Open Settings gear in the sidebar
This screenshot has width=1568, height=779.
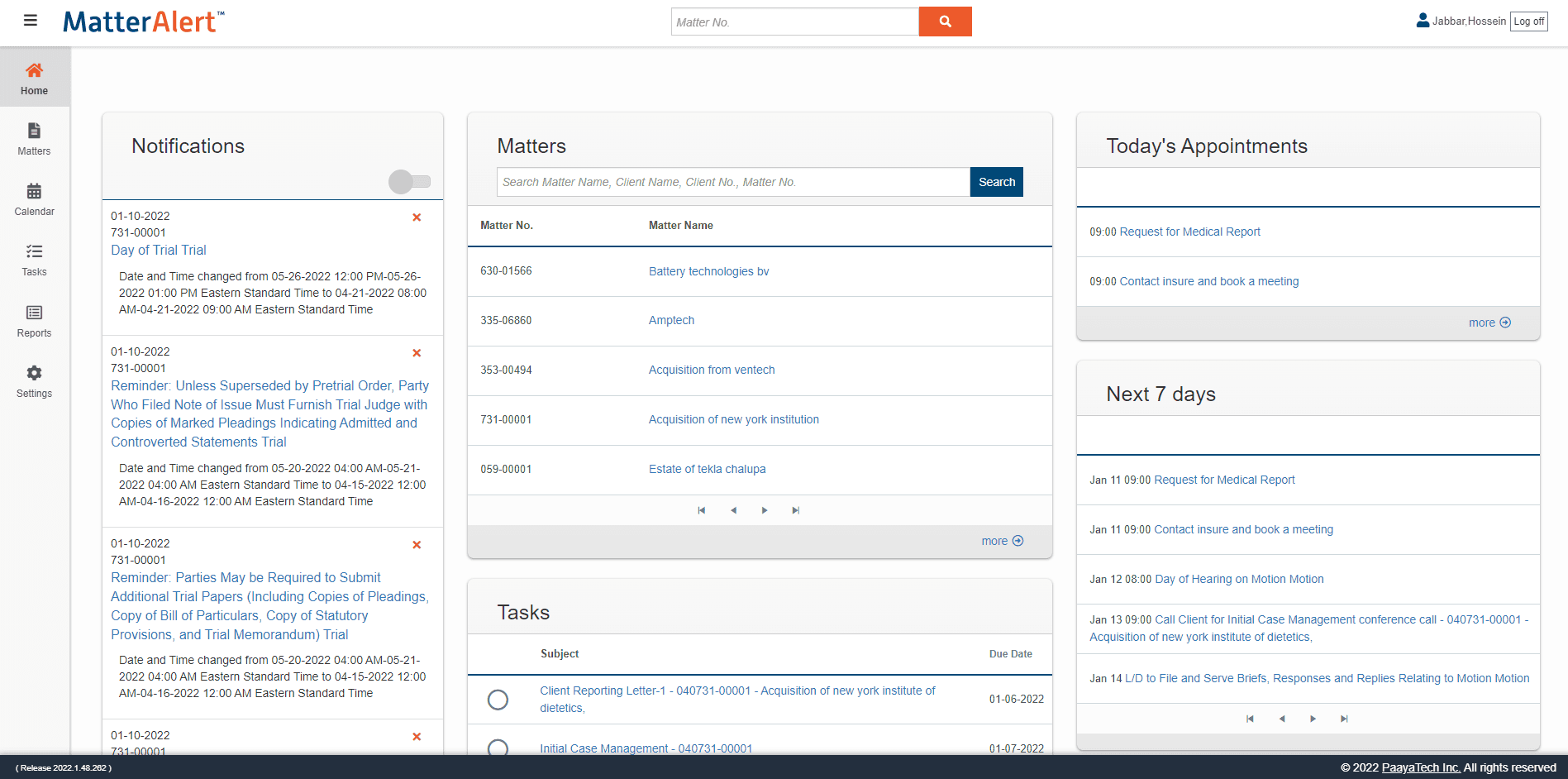[34, 381]
